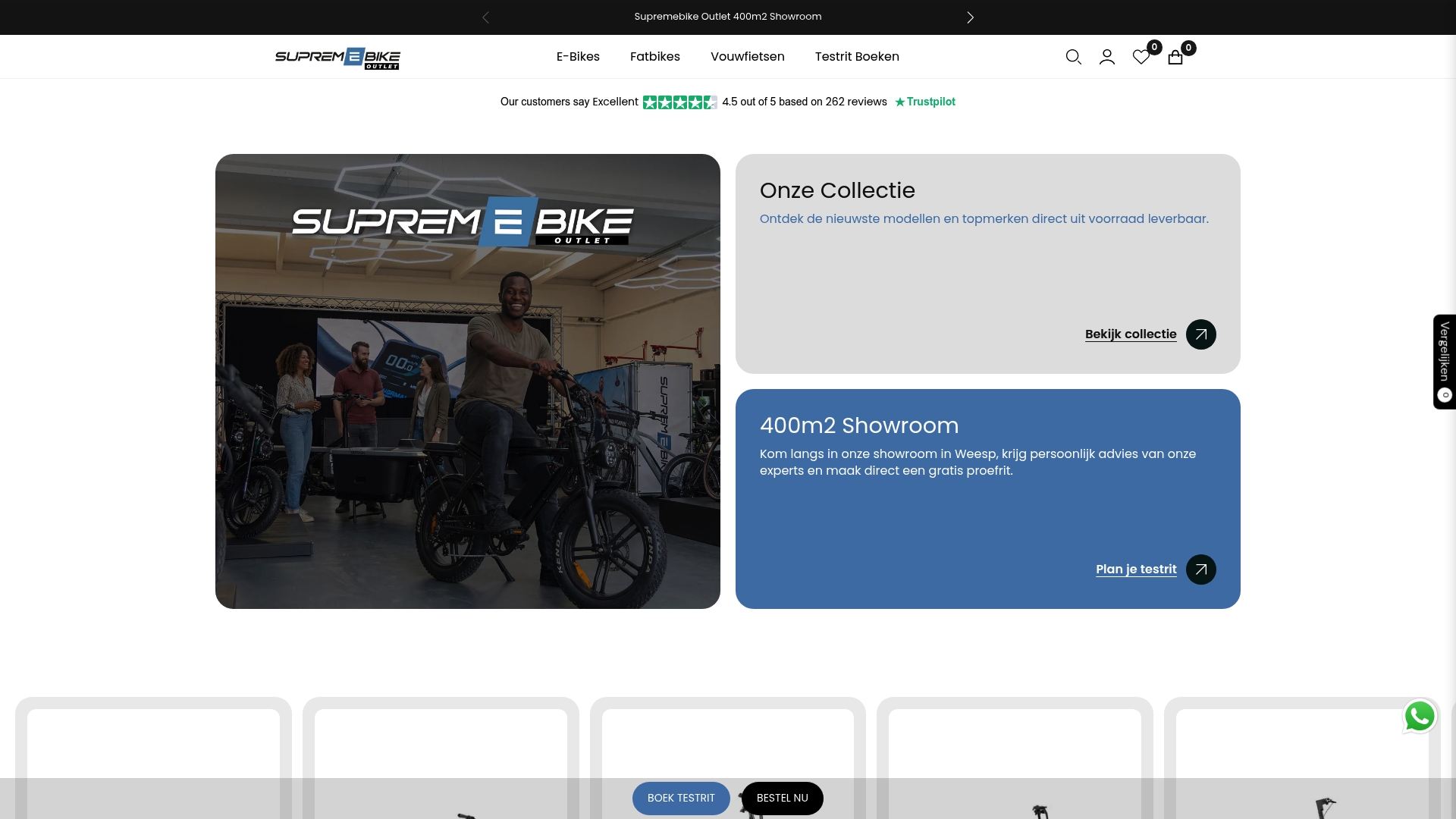Click the showroom hero image

(468, 381)
